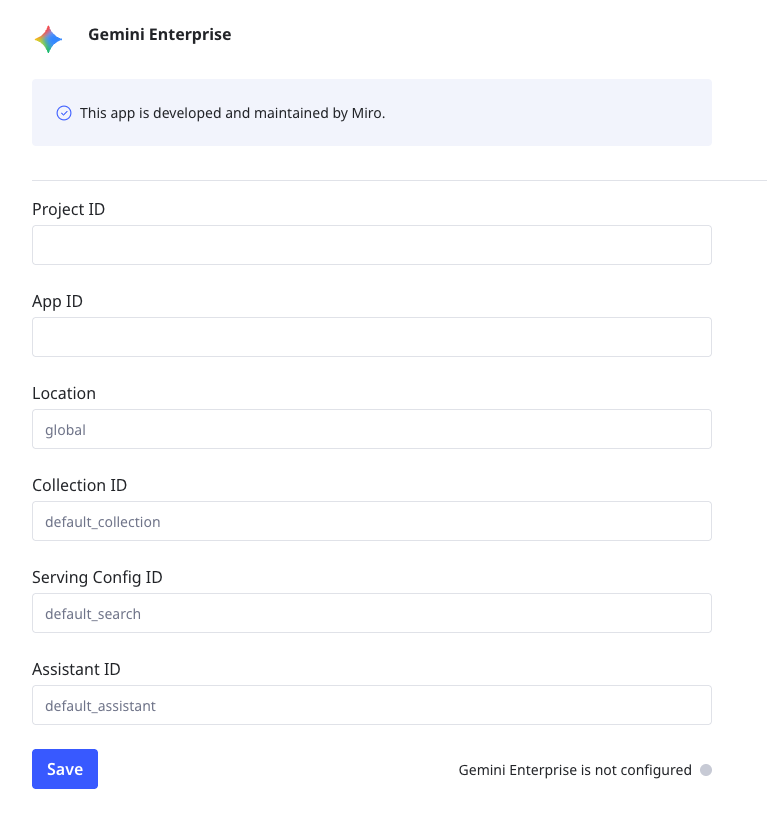This screenshot has width=767, height=831.
Task: Click the gray status indicator dot
Action: pos(706,770)
